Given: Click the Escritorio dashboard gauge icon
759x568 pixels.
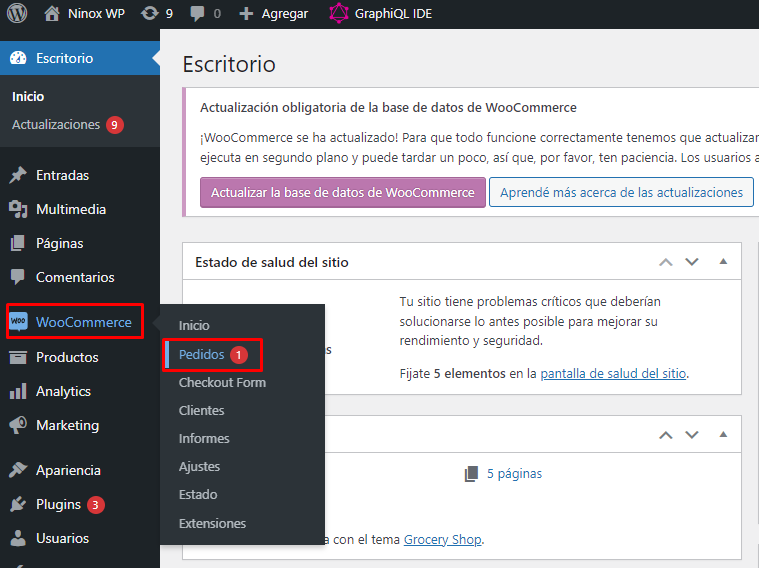Looking at the screenshot, I should click(x=18, y=58).
